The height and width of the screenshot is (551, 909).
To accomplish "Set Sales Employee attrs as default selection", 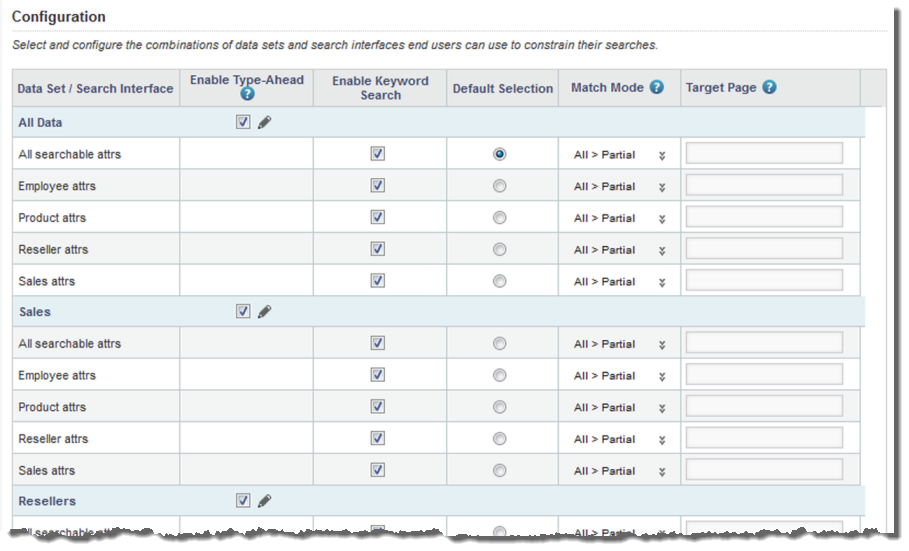I will pyautogui.click(x=499, y=375).
